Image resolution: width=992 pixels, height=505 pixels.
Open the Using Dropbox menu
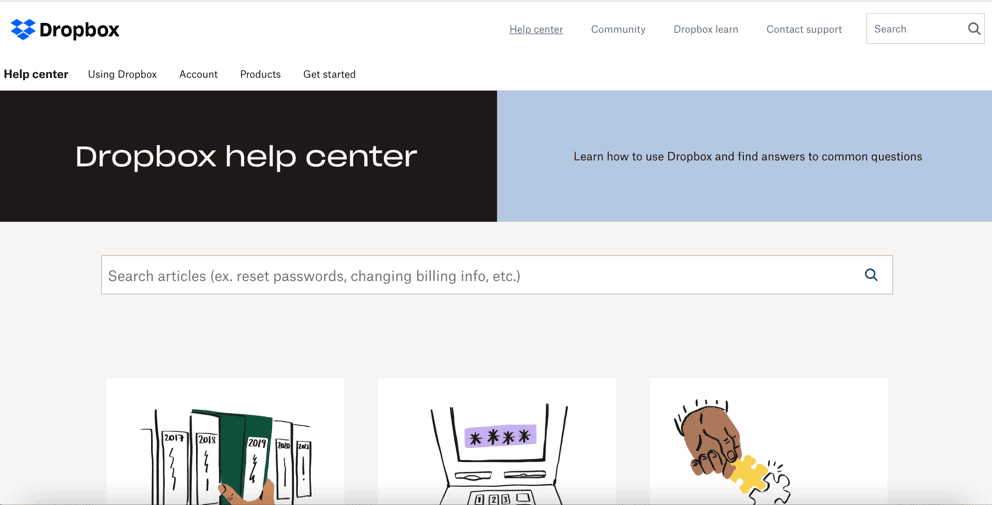click(x=122, y=74)
